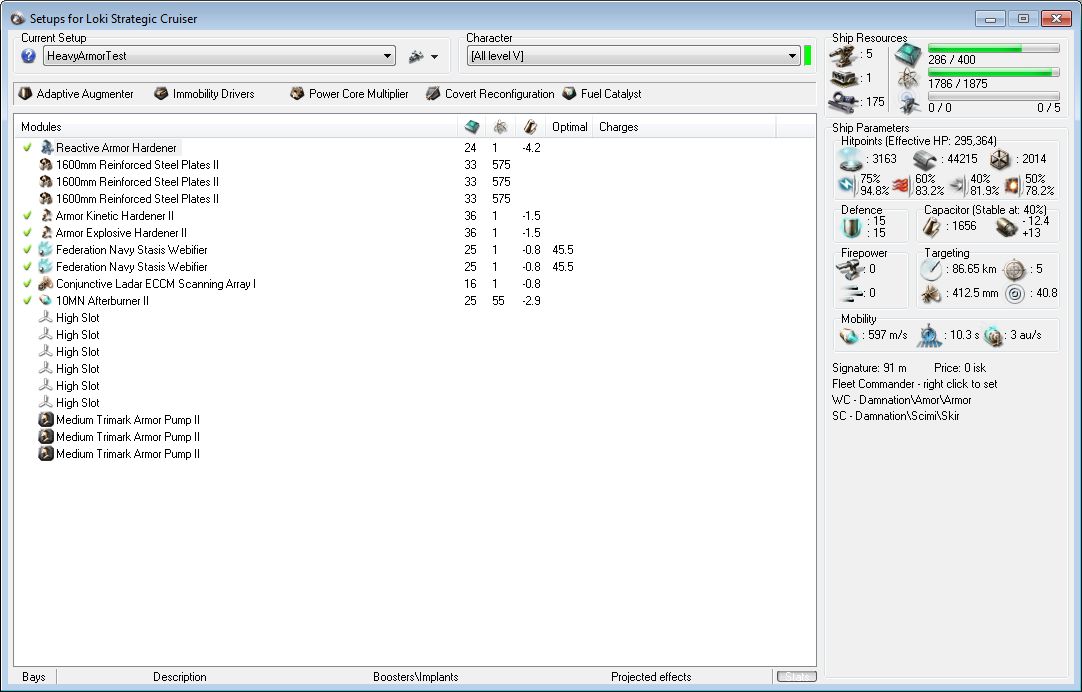
Task: Click the turret hardpoints icon
Action: point(843,55)
